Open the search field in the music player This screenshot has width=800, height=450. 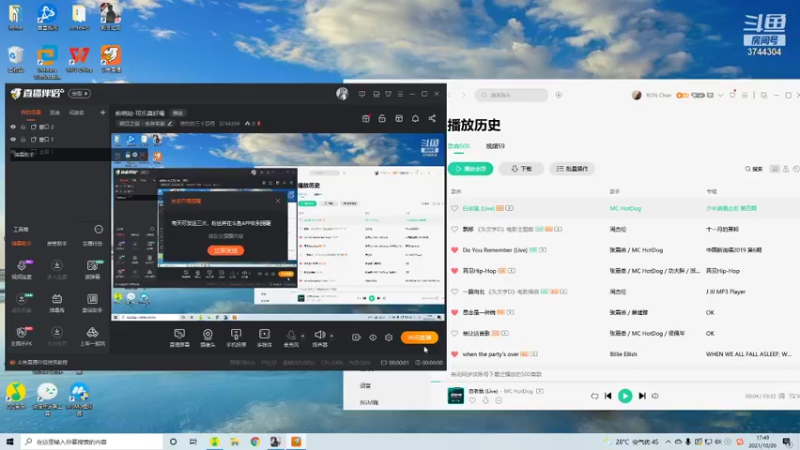[x=512, y=95]
